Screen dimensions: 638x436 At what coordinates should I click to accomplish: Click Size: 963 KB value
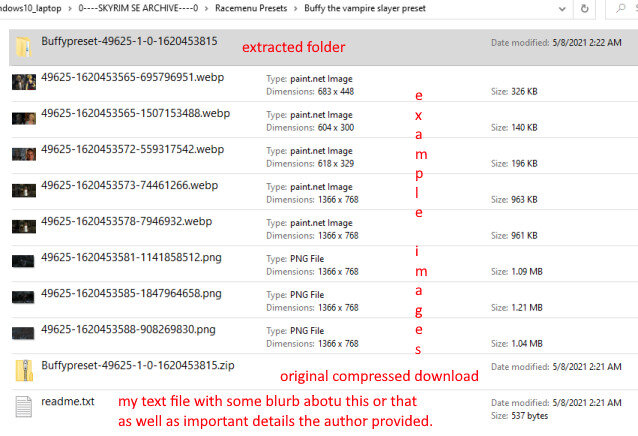point(514,200)
